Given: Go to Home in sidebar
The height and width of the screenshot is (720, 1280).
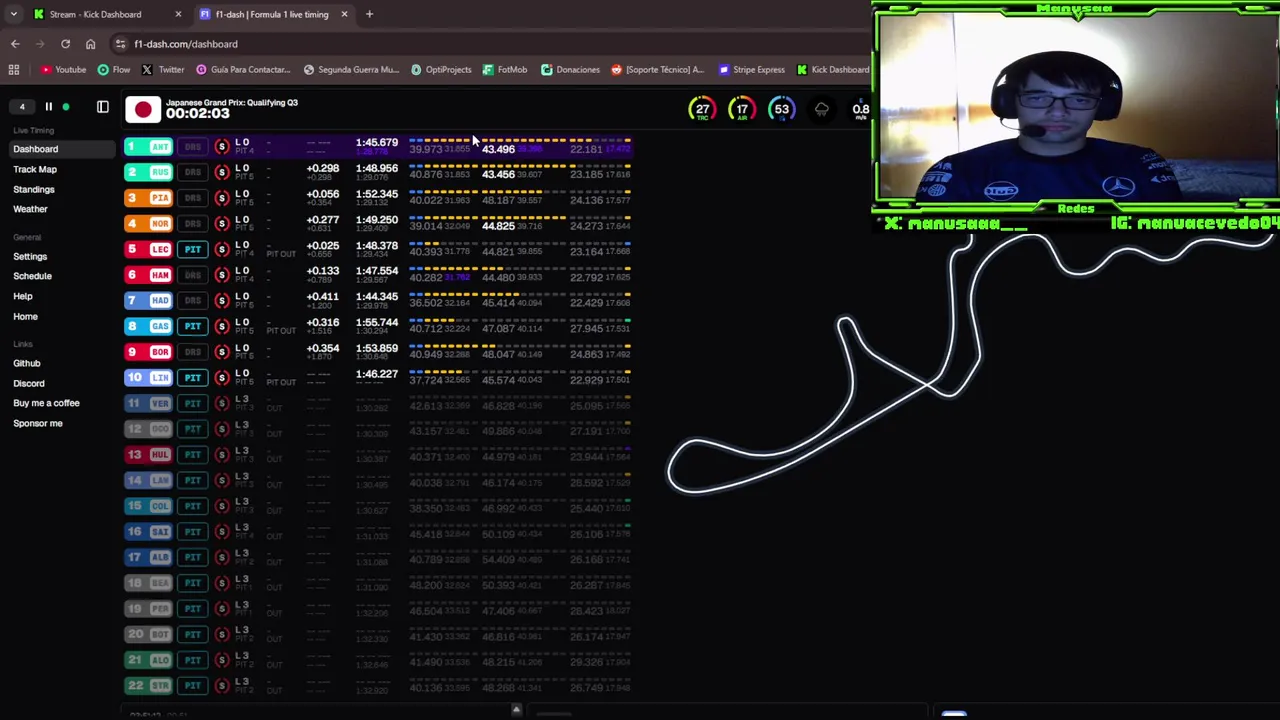Looking at the screenshot, I should pyautogui.click(x=25, y=316).
